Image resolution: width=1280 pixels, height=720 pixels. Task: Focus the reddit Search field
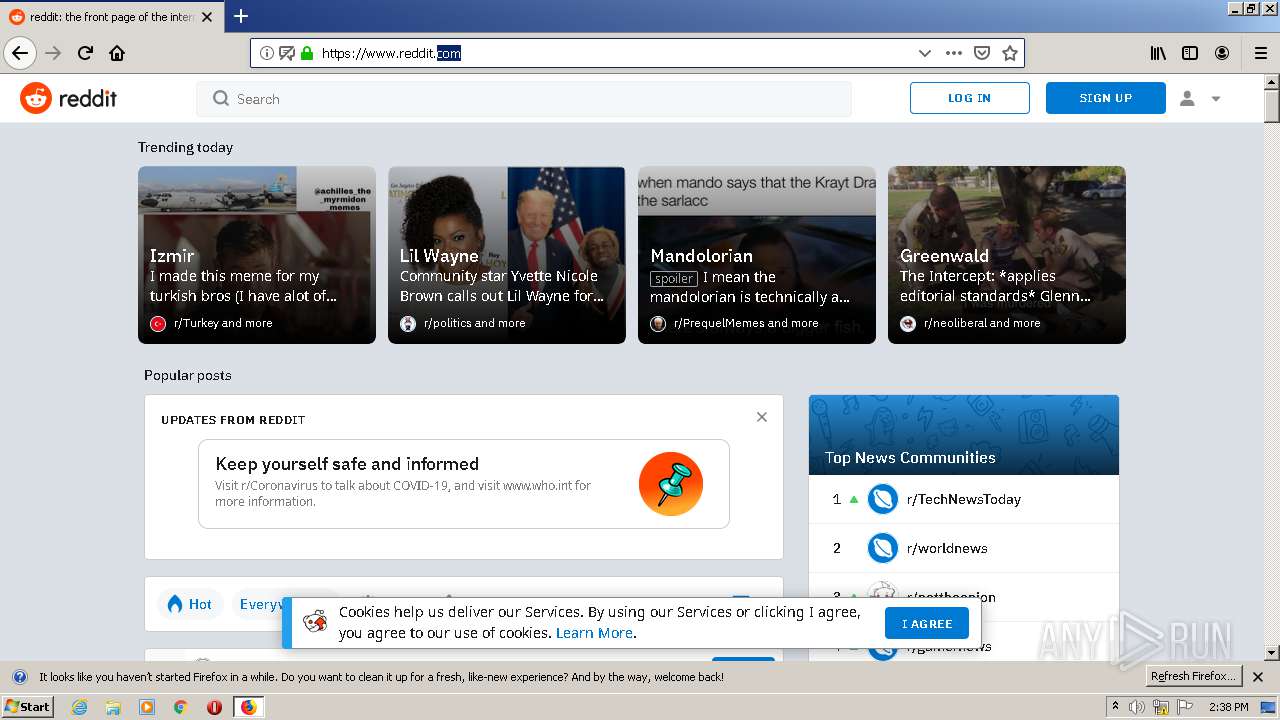coord(524,99)
